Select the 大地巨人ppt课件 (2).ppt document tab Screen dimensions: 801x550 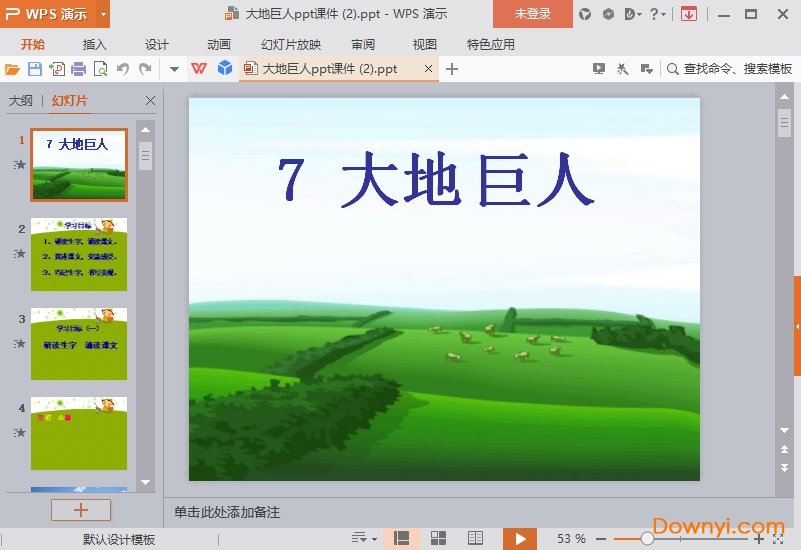tap(330, 68)
